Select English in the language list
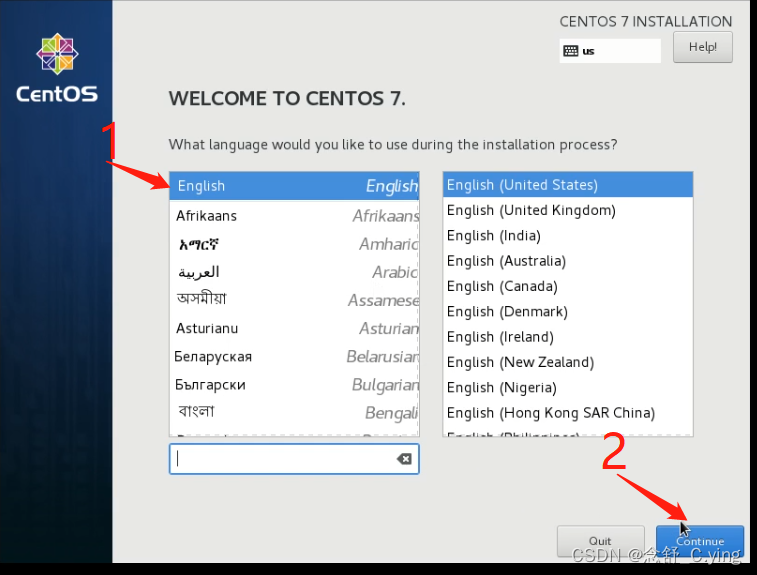757x575 pixels. [x=294, y=186]
